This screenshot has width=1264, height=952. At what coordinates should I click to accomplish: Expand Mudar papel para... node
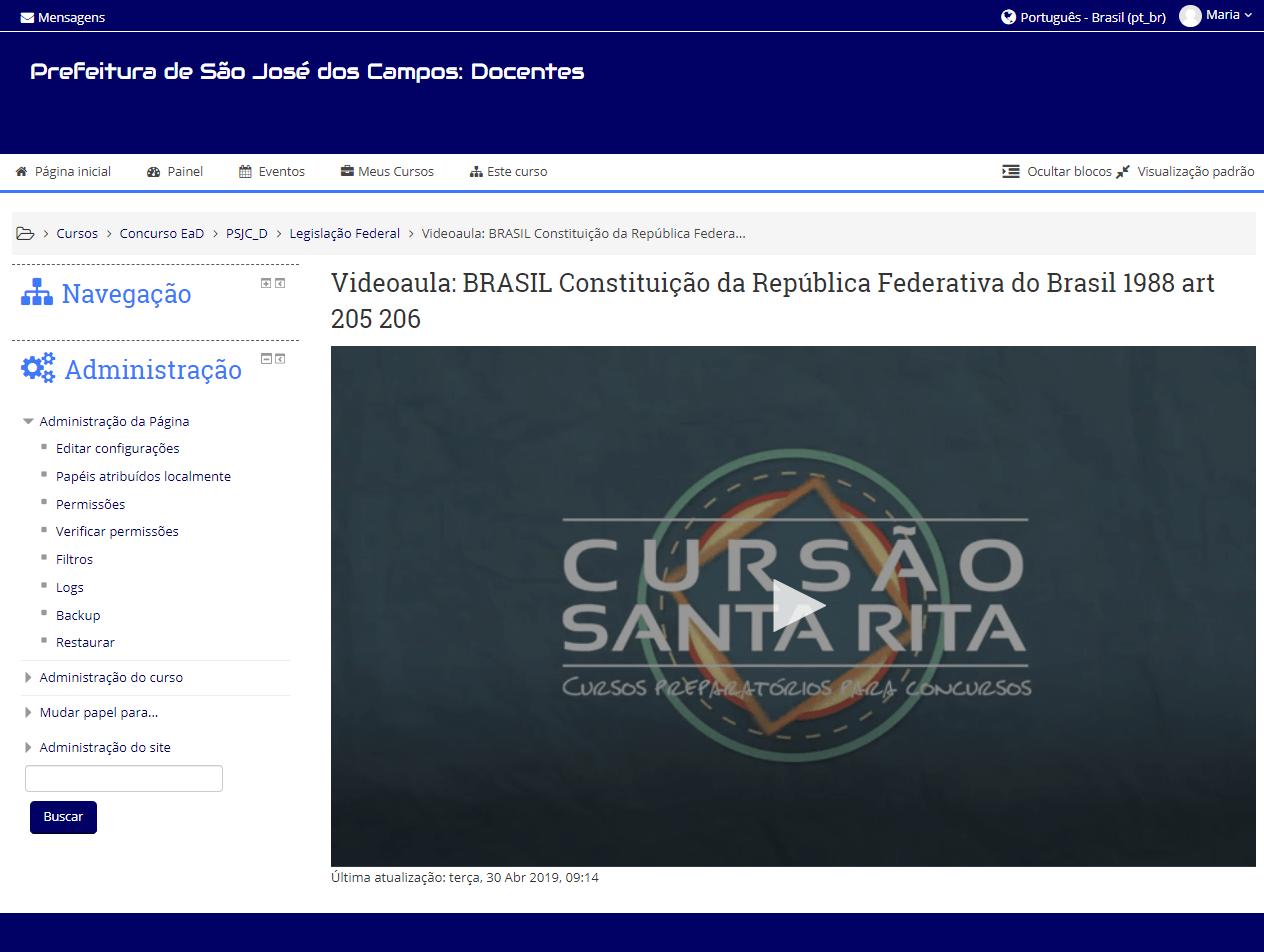[28, 712]
